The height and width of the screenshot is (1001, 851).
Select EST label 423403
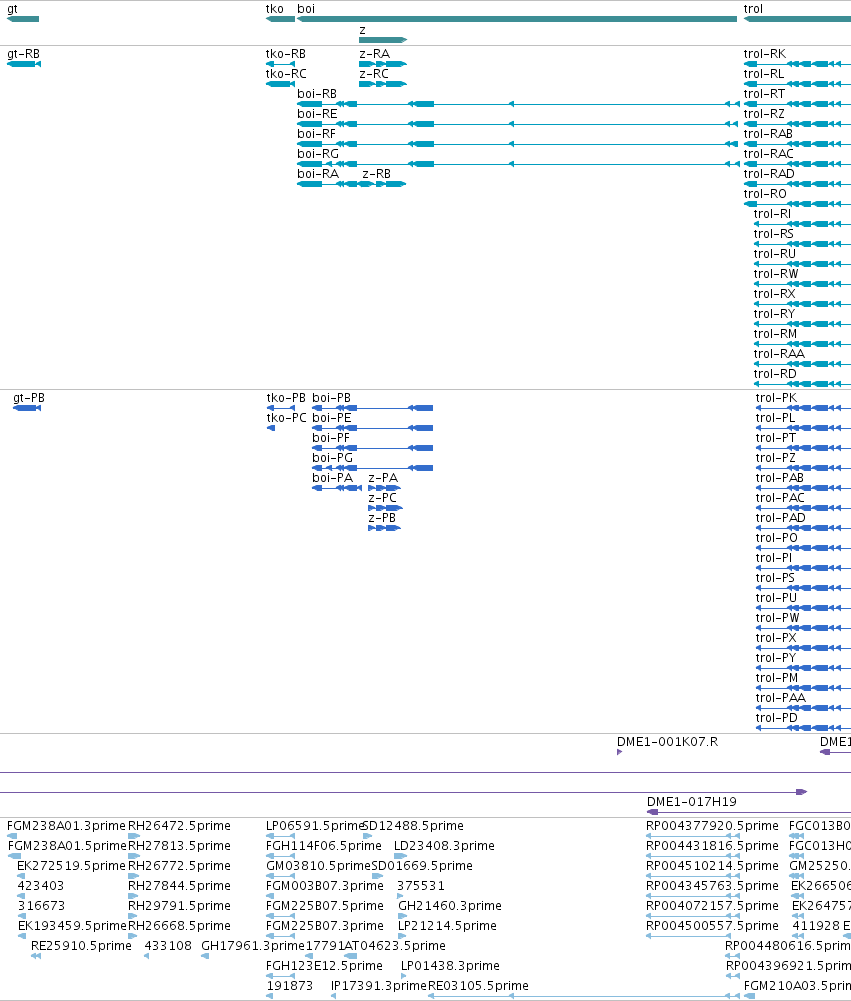40,885
